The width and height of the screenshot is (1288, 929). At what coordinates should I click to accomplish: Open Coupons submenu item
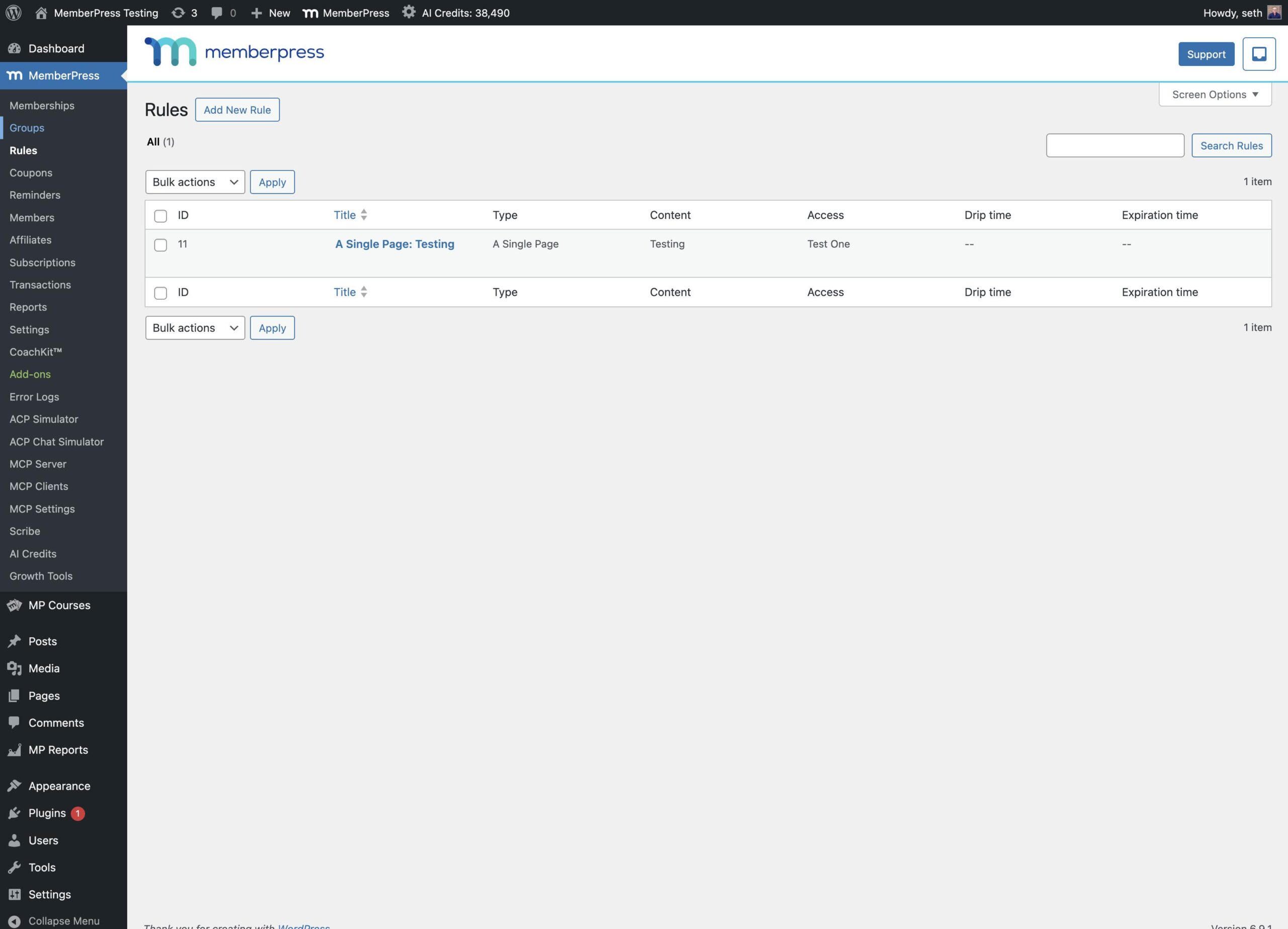point(31,173)
